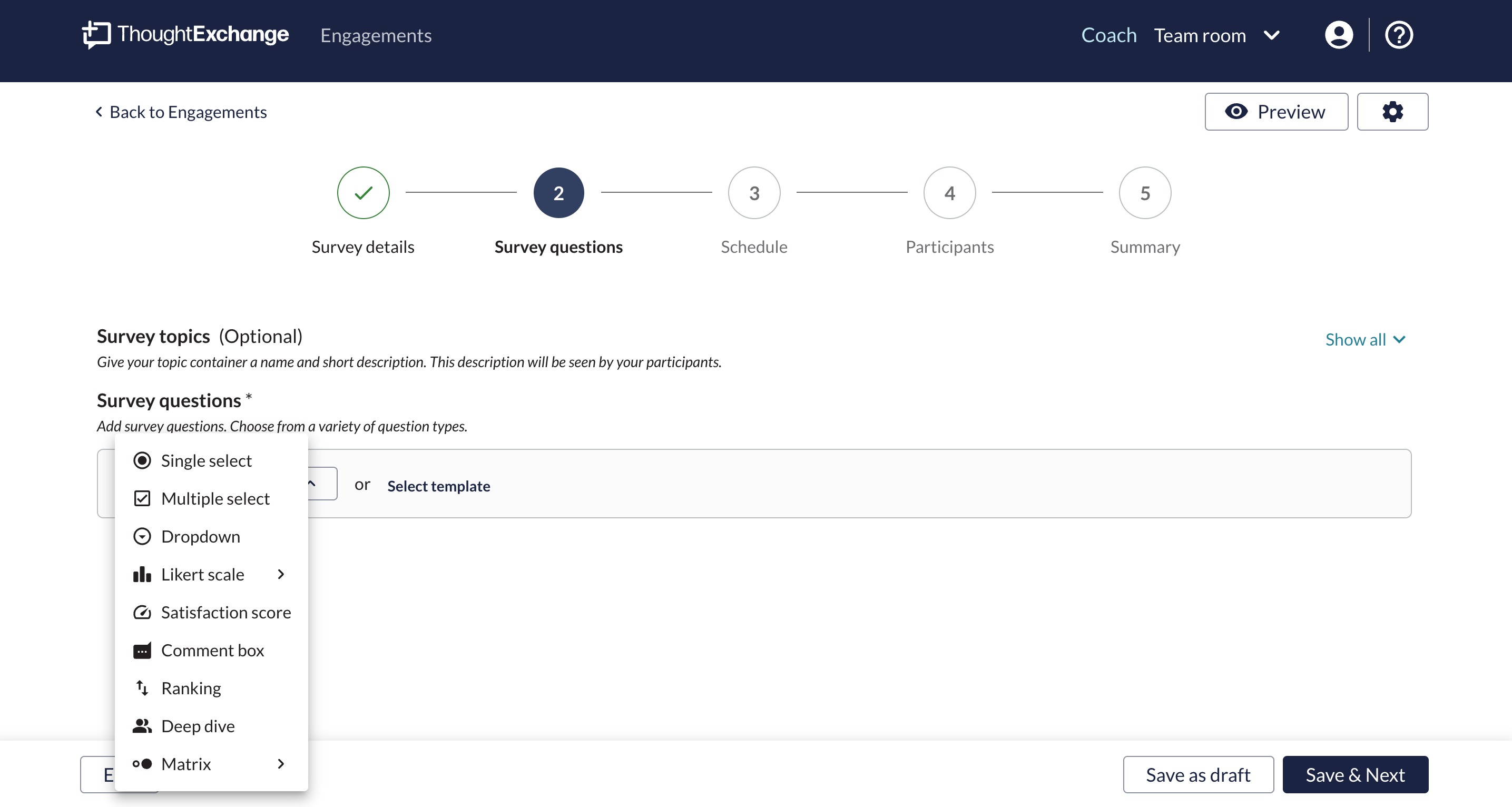Click the Survey topics heading
Viewport: 1512px width, 807px height.
(153, 336)
